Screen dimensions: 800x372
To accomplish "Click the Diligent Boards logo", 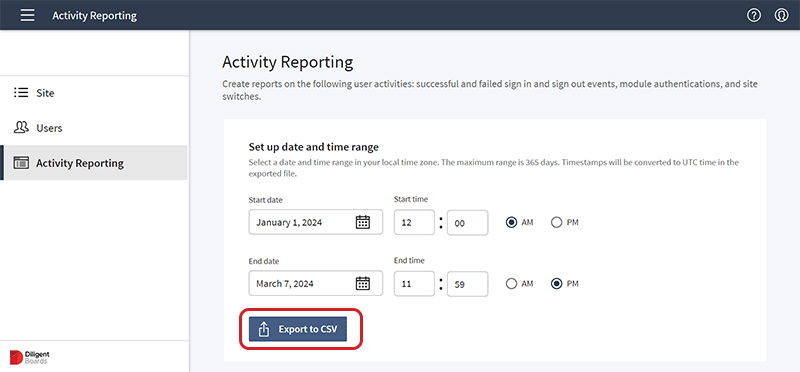I will [30, 357].
